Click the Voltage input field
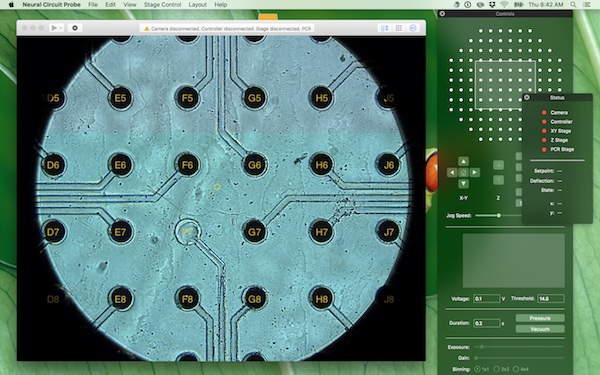Screen dimensions: 600x375 click(x=486, y=298)
